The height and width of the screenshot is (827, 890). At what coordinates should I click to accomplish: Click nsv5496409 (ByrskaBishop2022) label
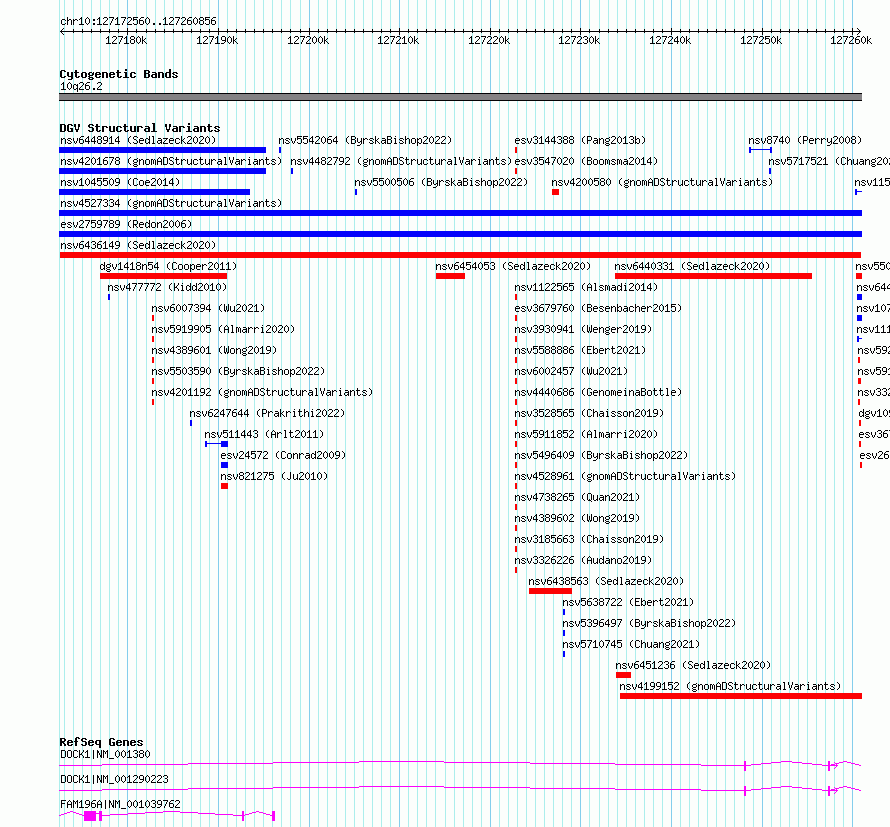tap(601, 455)
